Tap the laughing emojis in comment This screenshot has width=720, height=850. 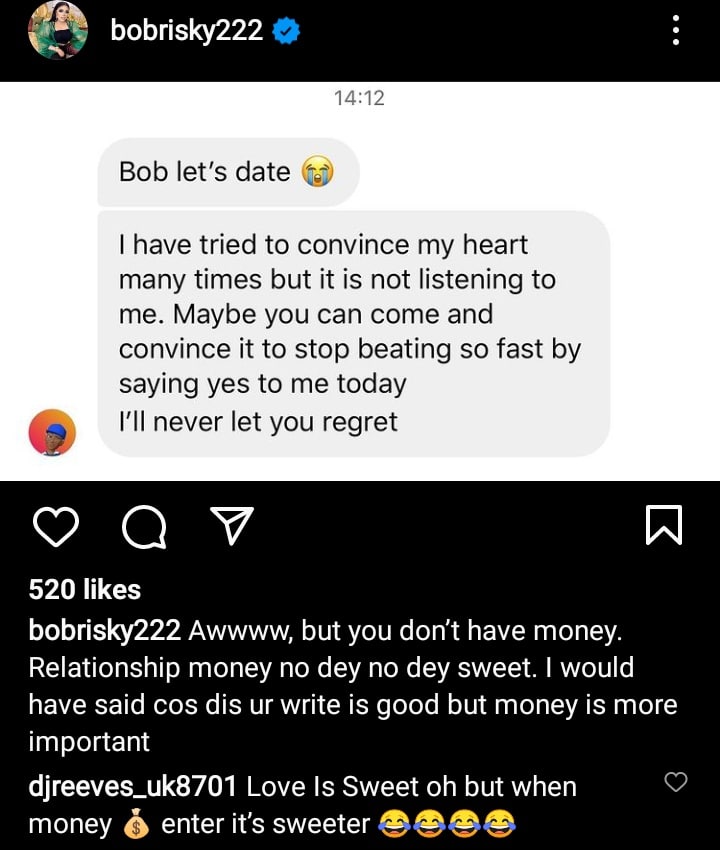pos(447,825)
